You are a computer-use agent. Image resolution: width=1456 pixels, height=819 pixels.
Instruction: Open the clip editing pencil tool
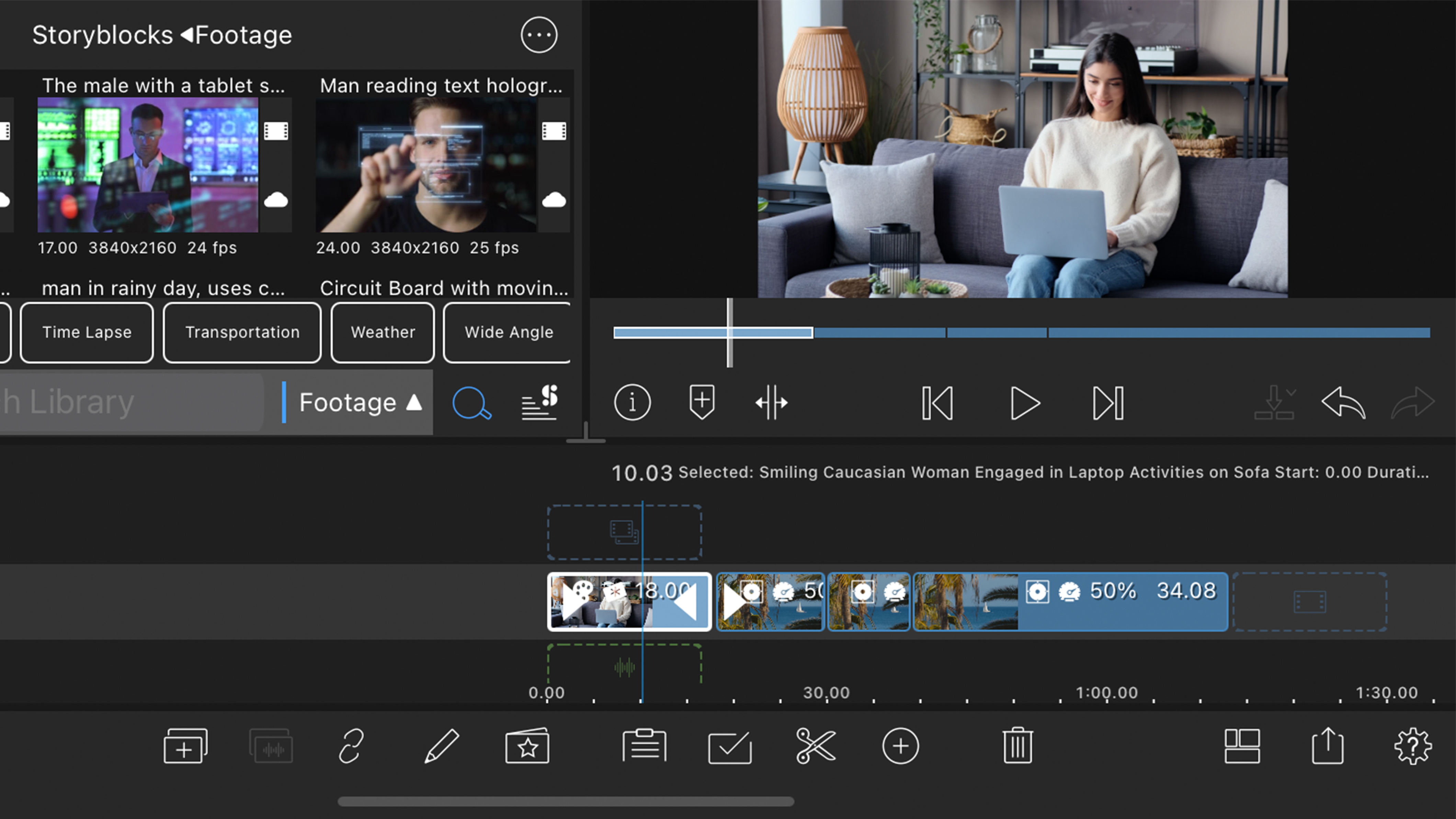pyautogui.click(x=442, y=746)
